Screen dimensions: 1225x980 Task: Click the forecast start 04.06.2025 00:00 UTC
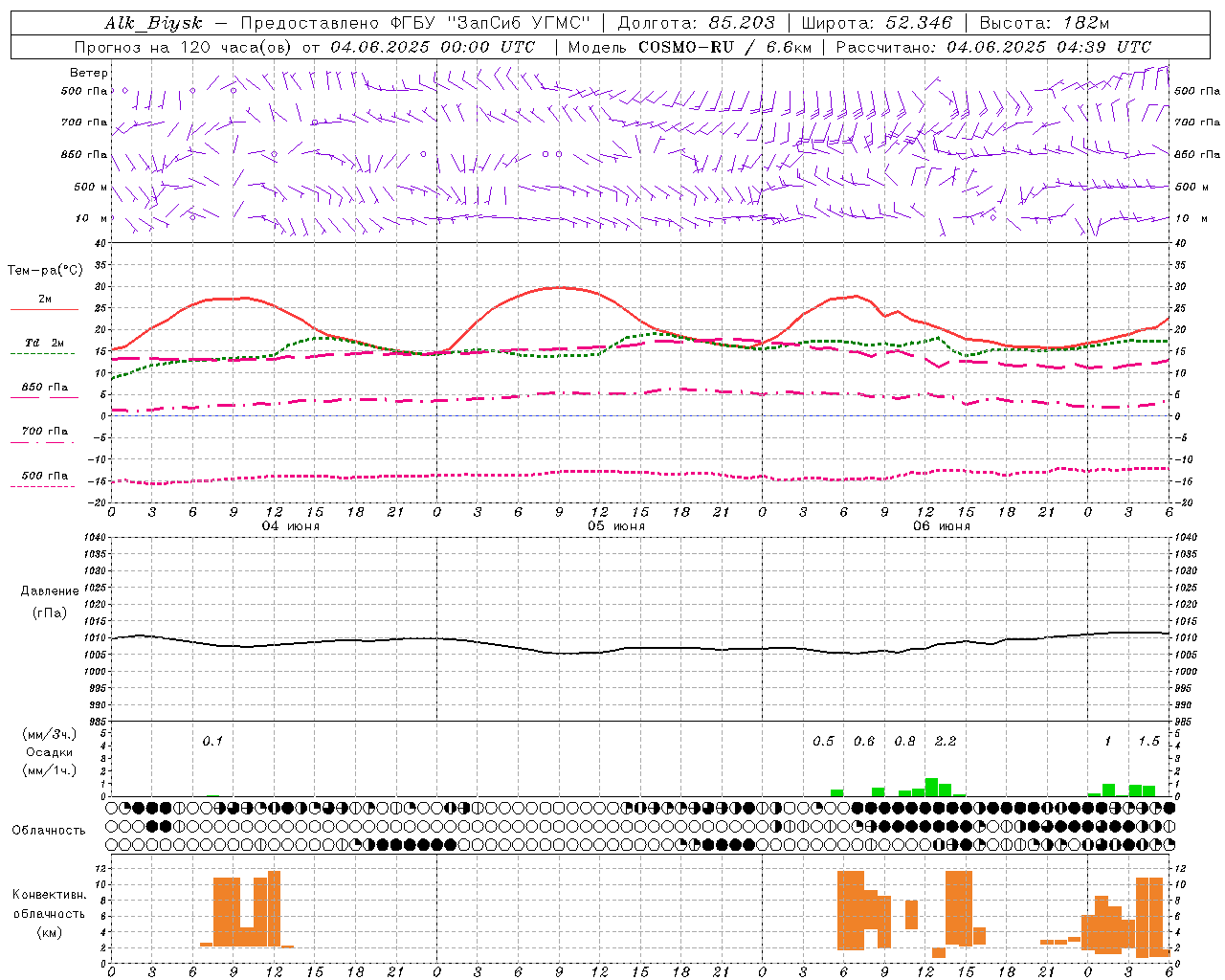(433, 47)
